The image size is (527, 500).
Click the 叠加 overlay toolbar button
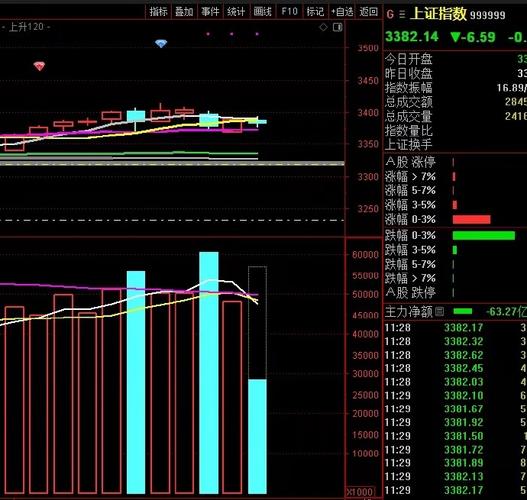point(184,12)
